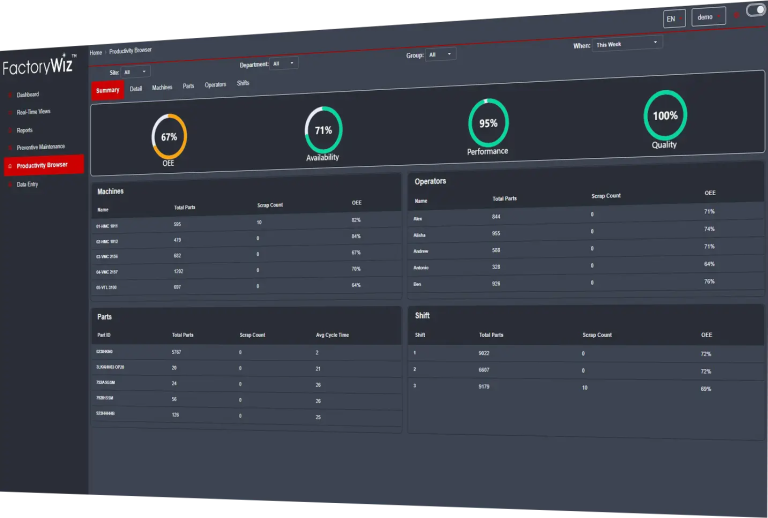Viewport: 768px width, 518px height.
Task: Select machine row 04-VMC
Action: coord(246,271)
